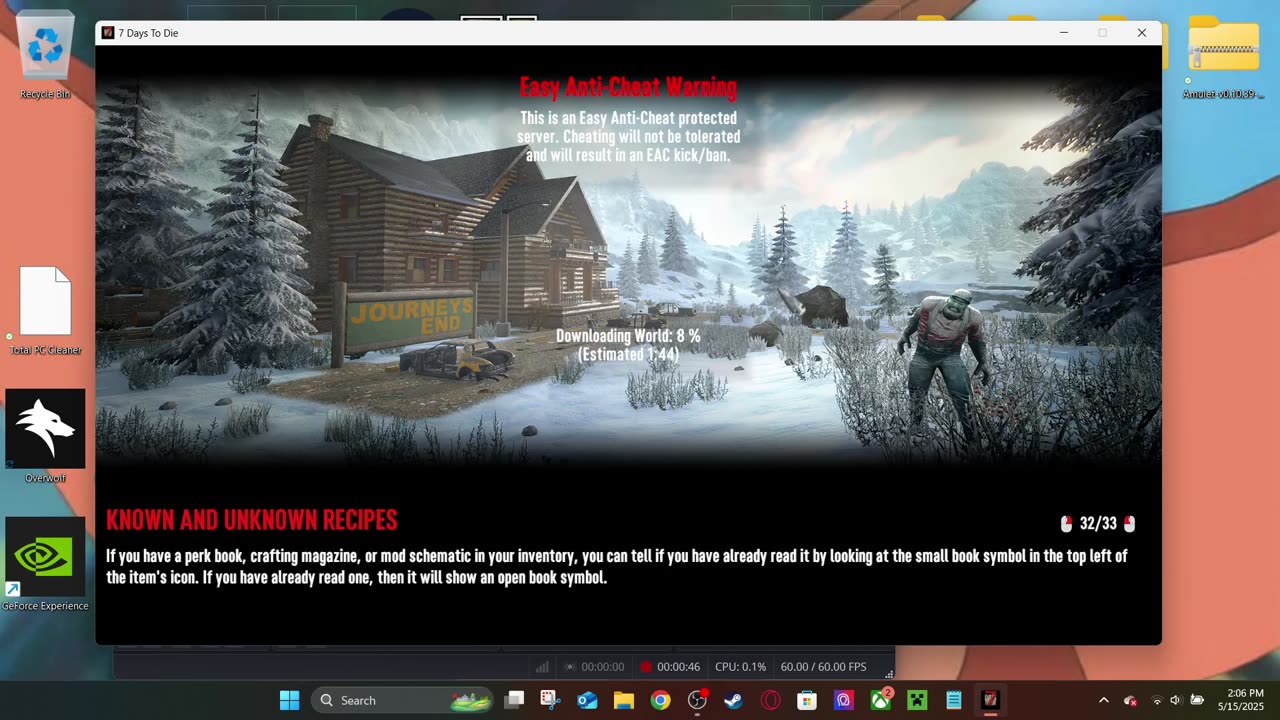
Task: Select the GeForce Experience desktop shortcut
Action: point(45,565)
